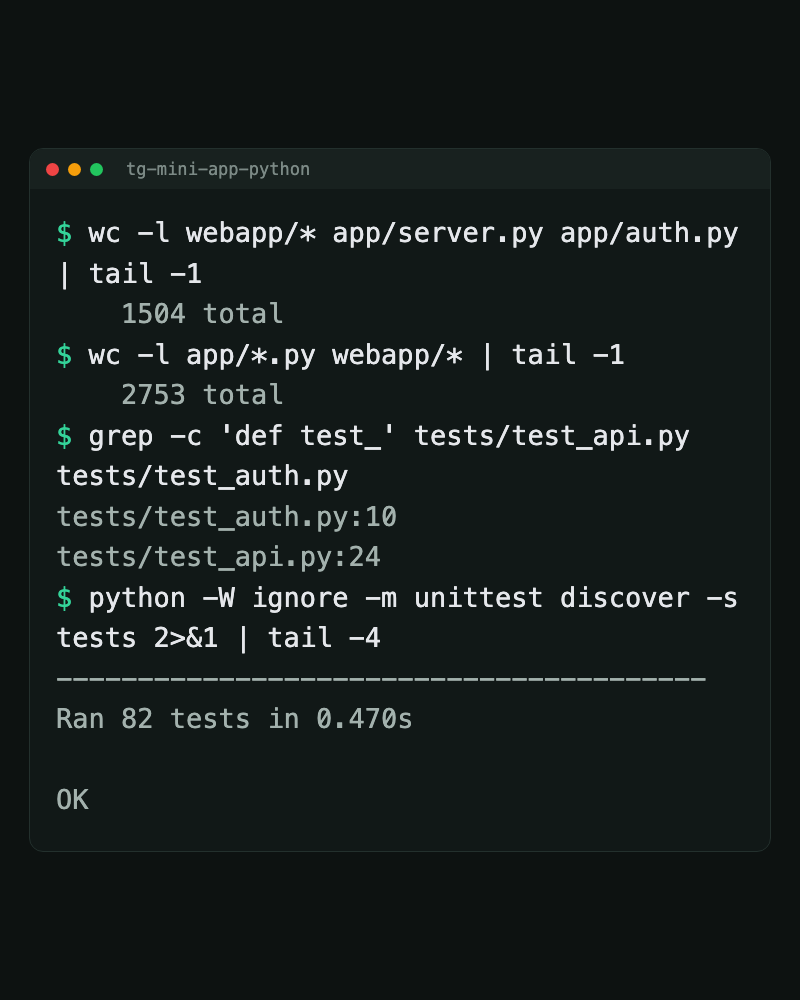Click the '2753 total' output line
This screenshot has width=800, height=1000.
(202, 395)
